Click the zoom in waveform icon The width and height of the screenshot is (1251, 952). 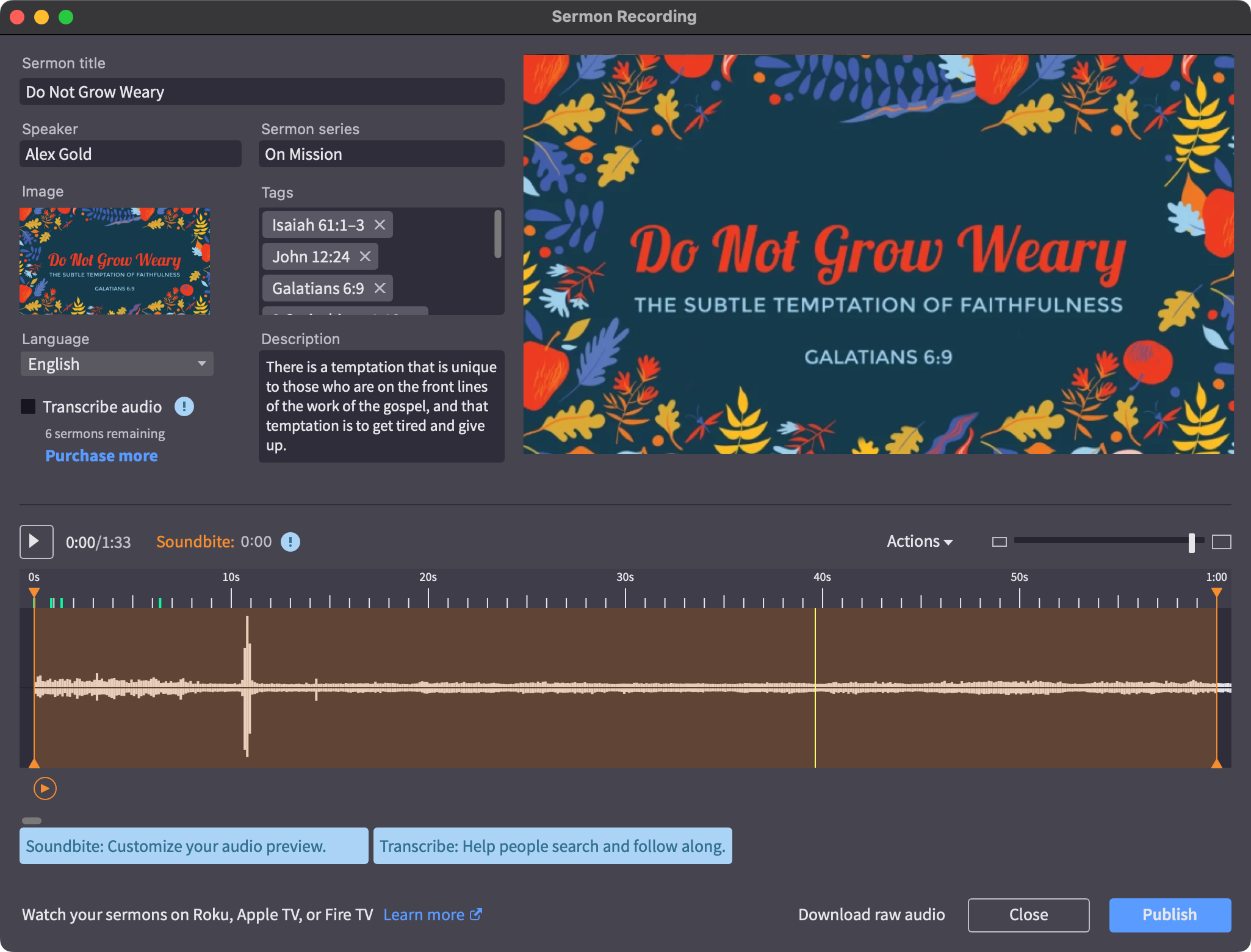click(1221, 542)
